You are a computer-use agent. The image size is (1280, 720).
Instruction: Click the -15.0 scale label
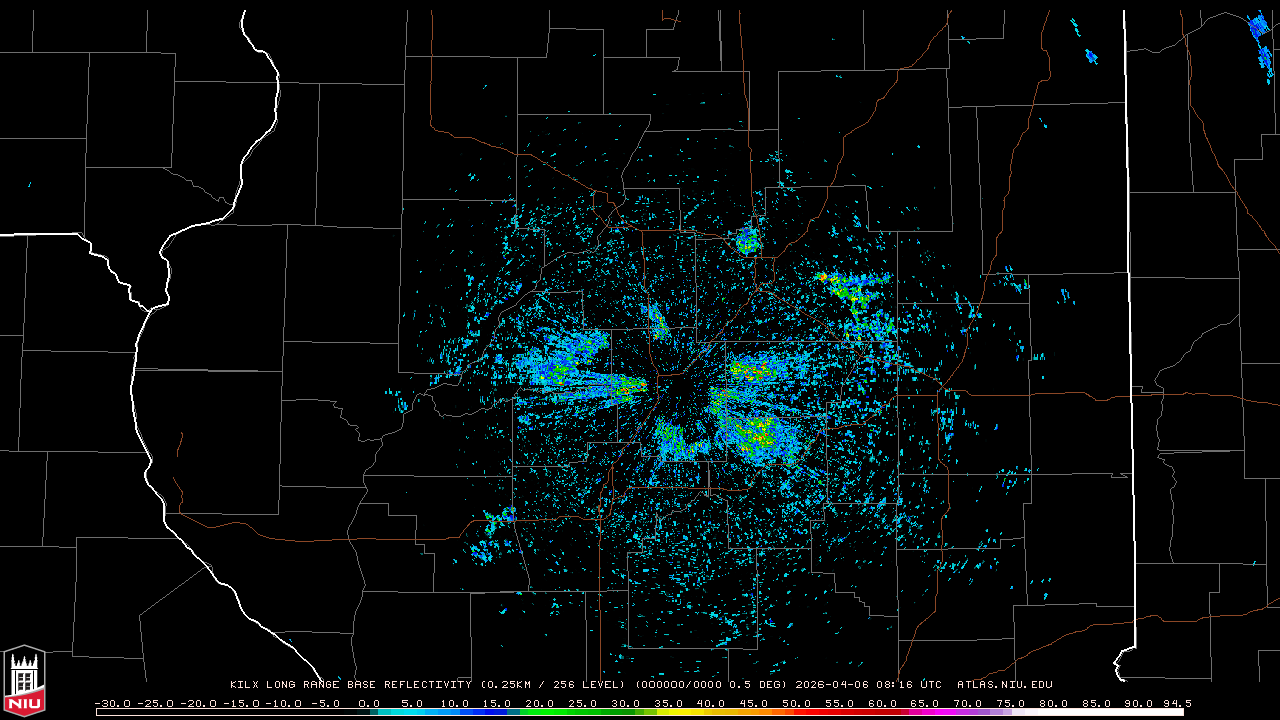click(x=241, y=704)
